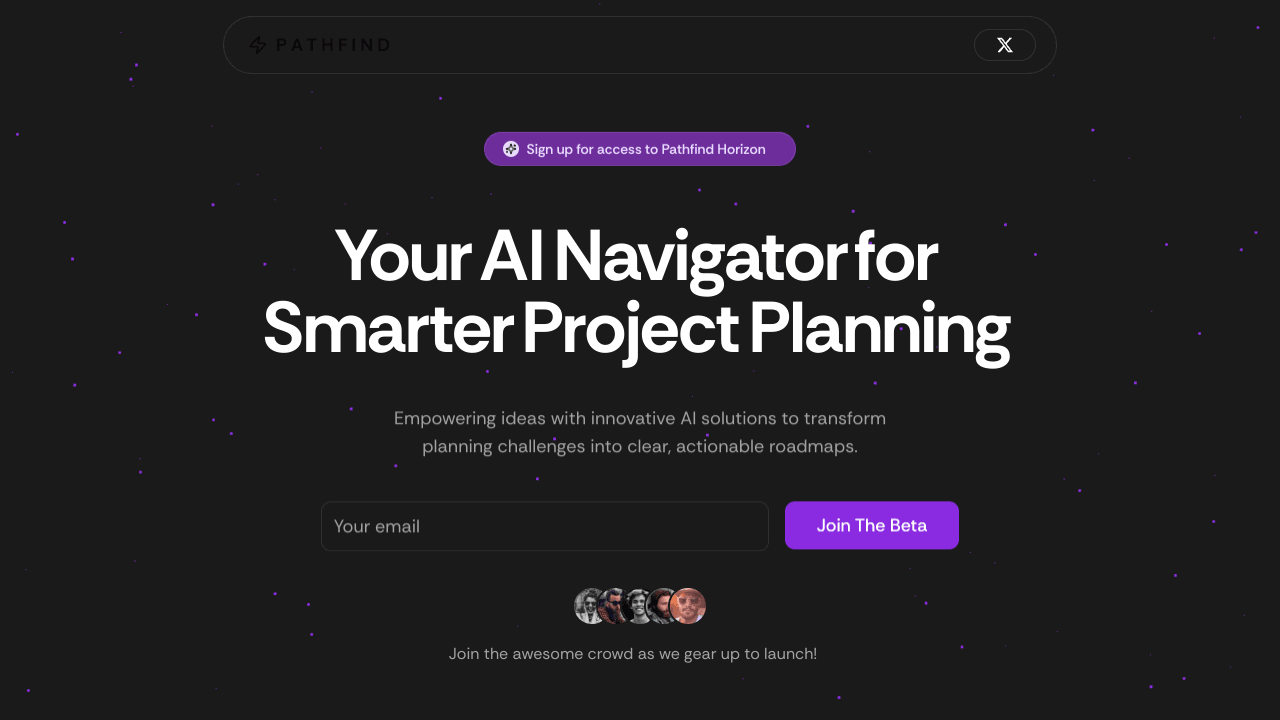Click the logo area at top left
This screenshot has height=720, width=1280.
[320, 44]
